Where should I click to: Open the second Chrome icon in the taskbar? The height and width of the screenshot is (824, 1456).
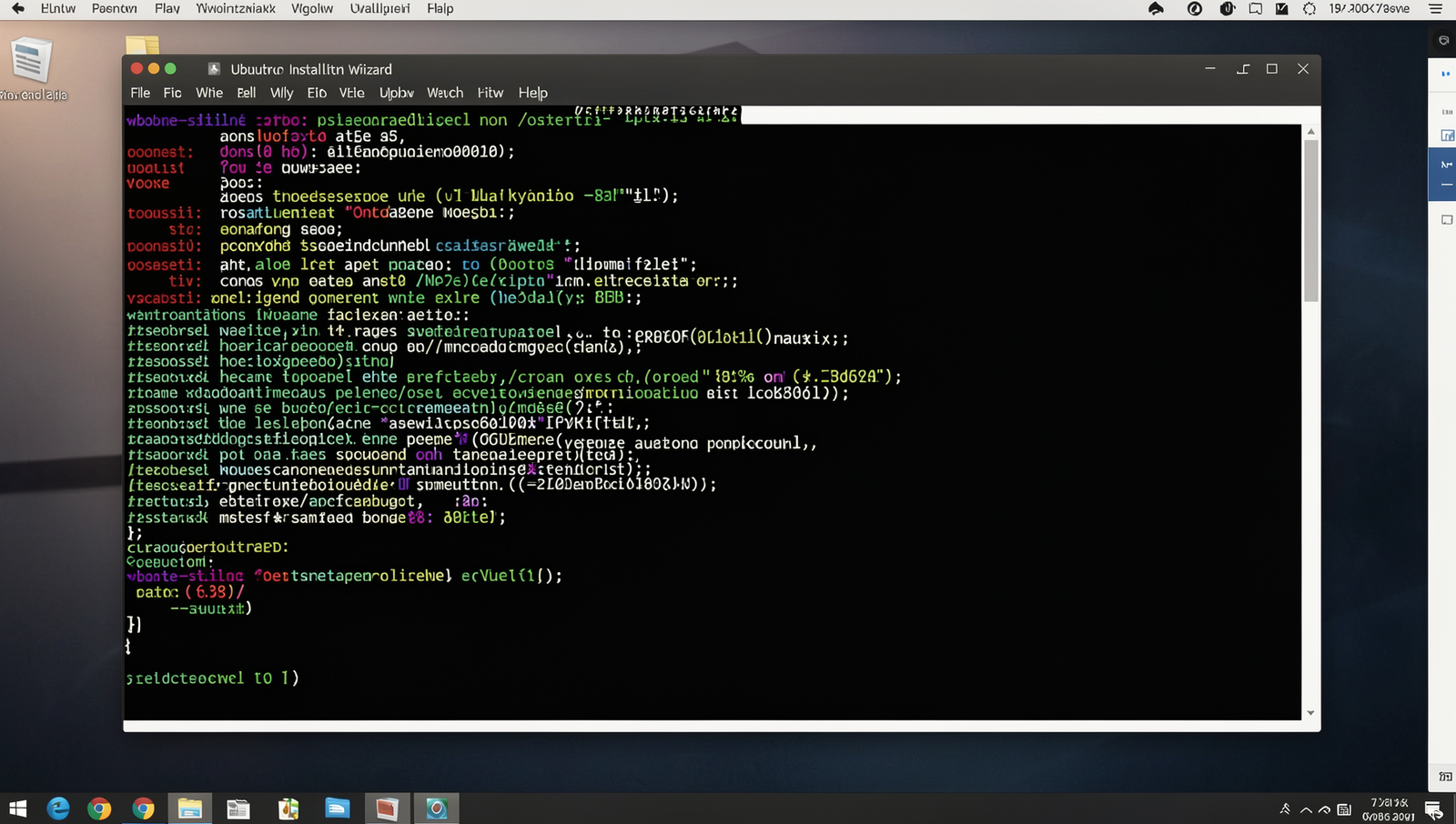pyautogui.click(x=143, y=808)
